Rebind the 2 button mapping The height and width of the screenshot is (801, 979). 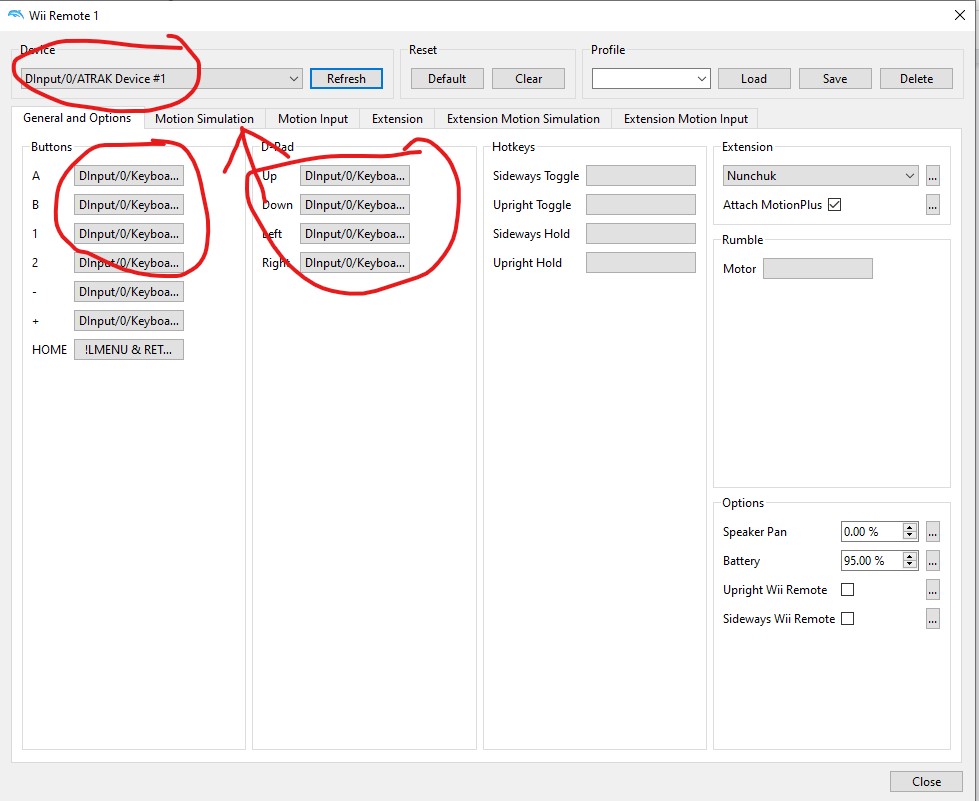tap(129, 263)
